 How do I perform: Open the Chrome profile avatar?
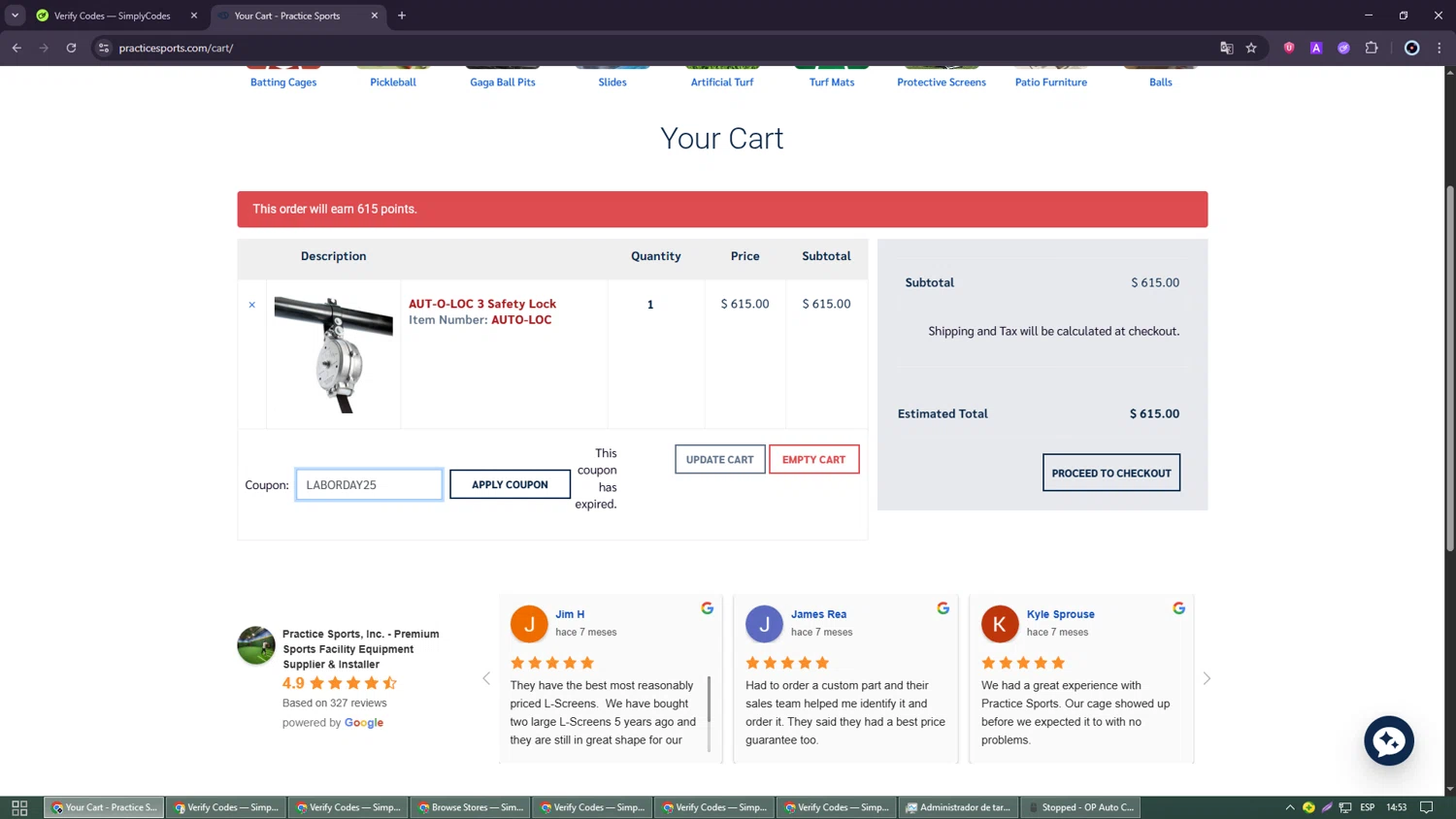1411,48
